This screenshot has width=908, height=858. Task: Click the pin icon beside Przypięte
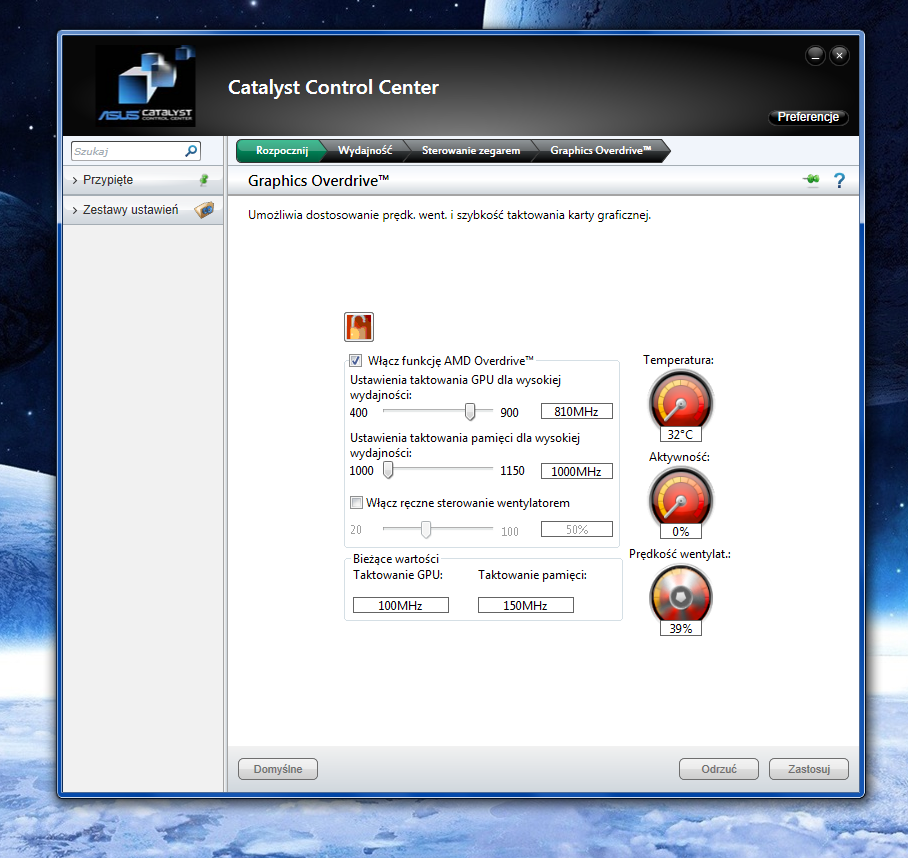[204, 180]
